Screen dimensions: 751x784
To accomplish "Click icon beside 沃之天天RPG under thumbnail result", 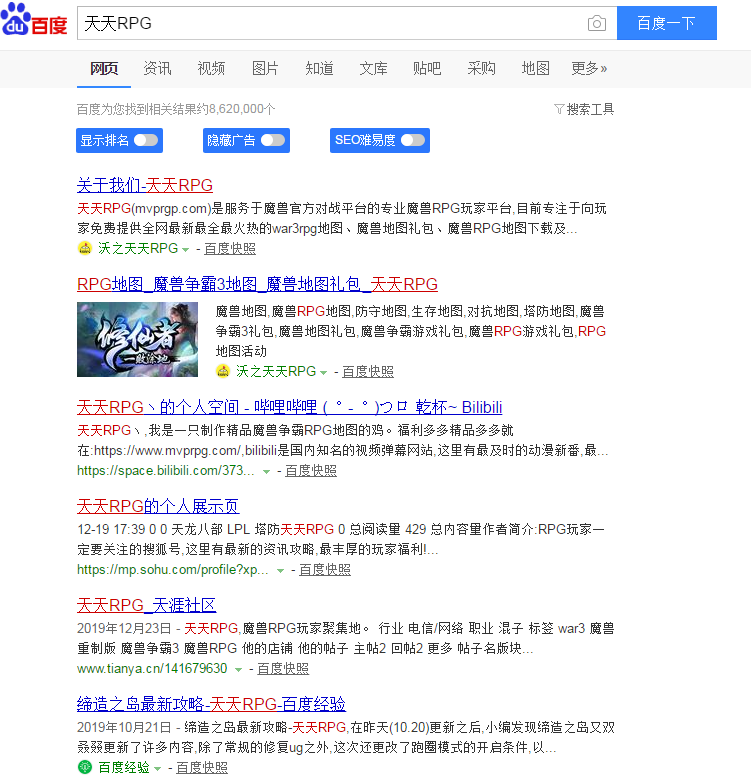I will [222, 371].
